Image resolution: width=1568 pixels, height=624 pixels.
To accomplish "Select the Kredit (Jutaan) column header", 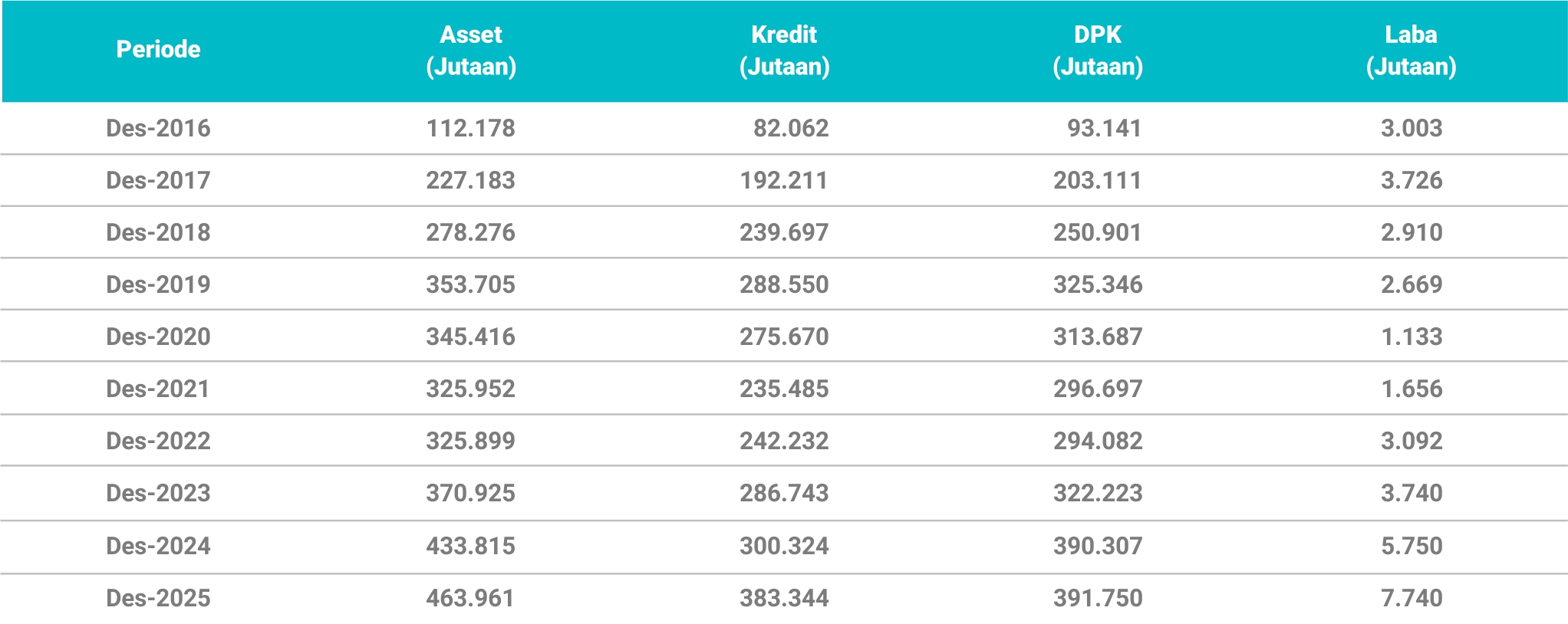I will pos(784,51).
